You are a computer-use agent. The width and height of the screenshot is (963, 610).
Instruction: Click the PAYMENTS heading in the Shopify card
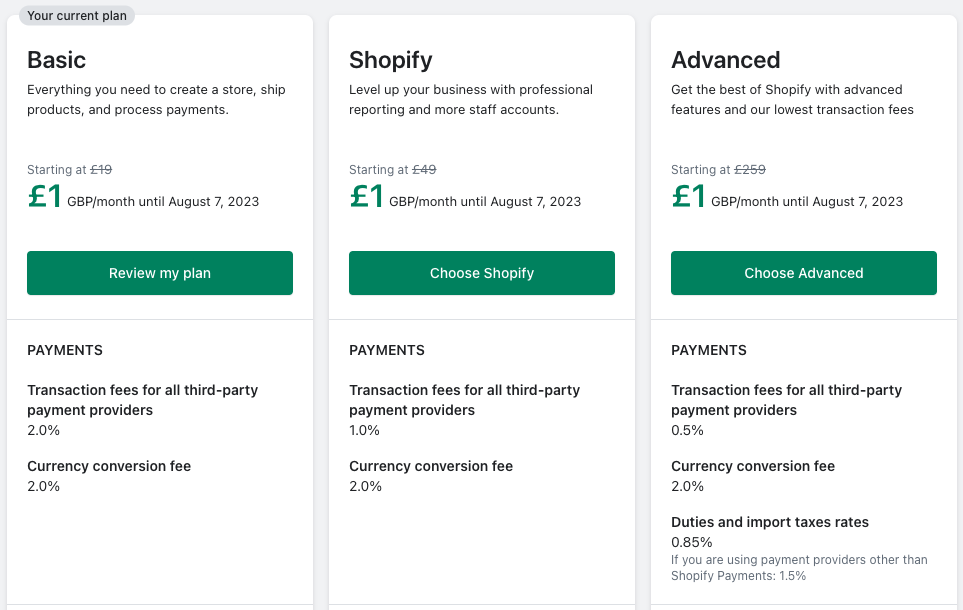tap(387, 350)
